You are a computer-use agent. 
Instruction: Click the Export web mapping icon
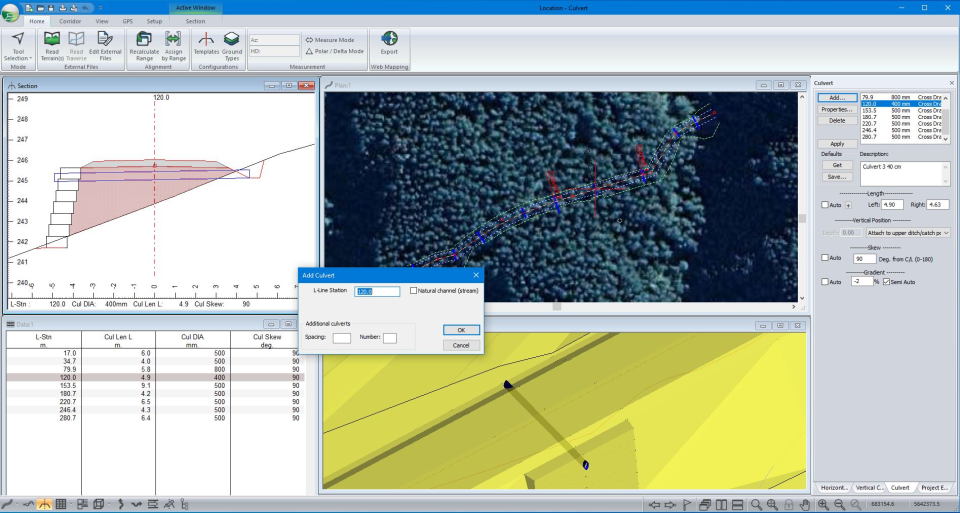pyautogui.click(x=389, y=40)
